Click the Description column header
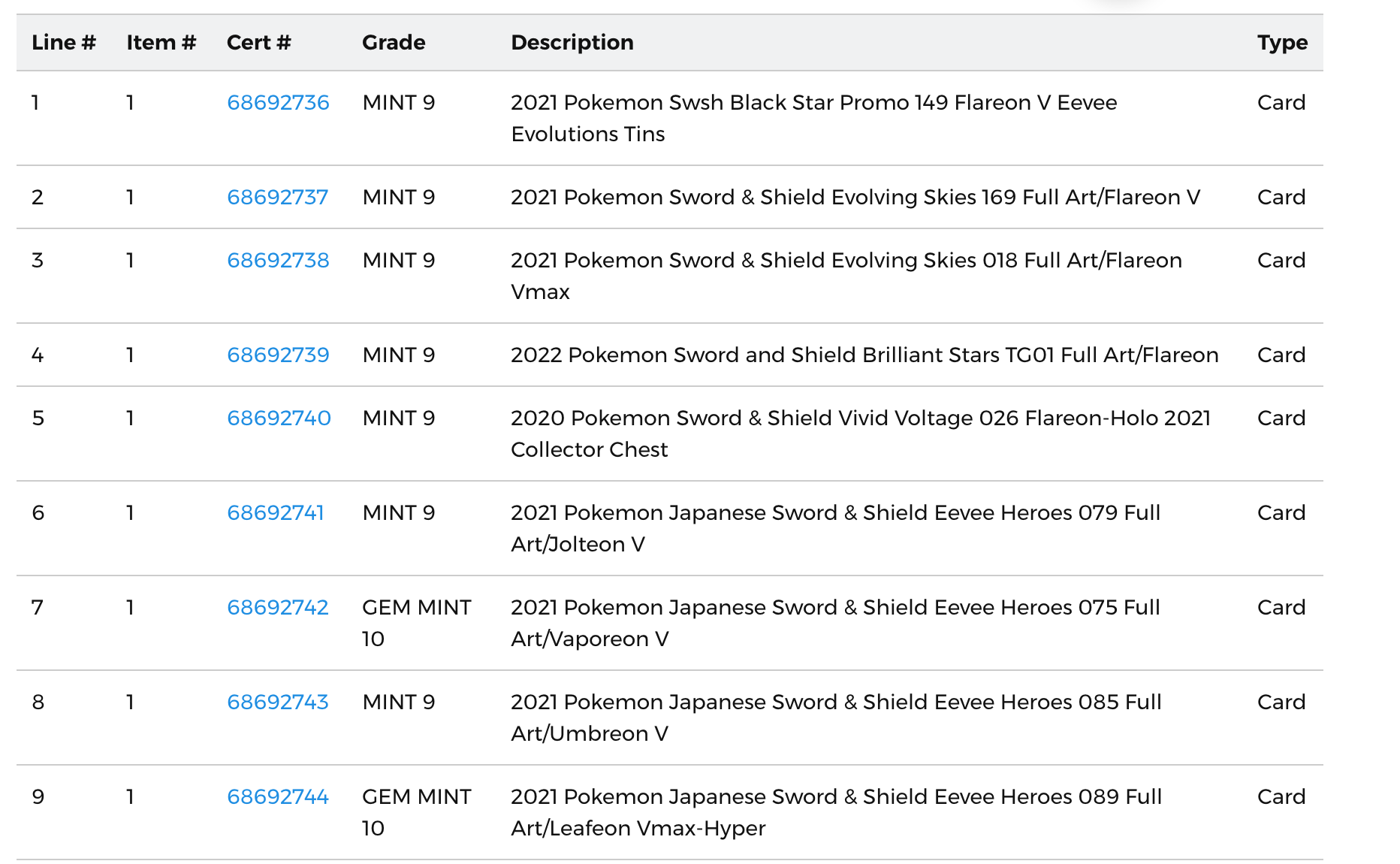The image size is (1400, 864). [572, 42]
